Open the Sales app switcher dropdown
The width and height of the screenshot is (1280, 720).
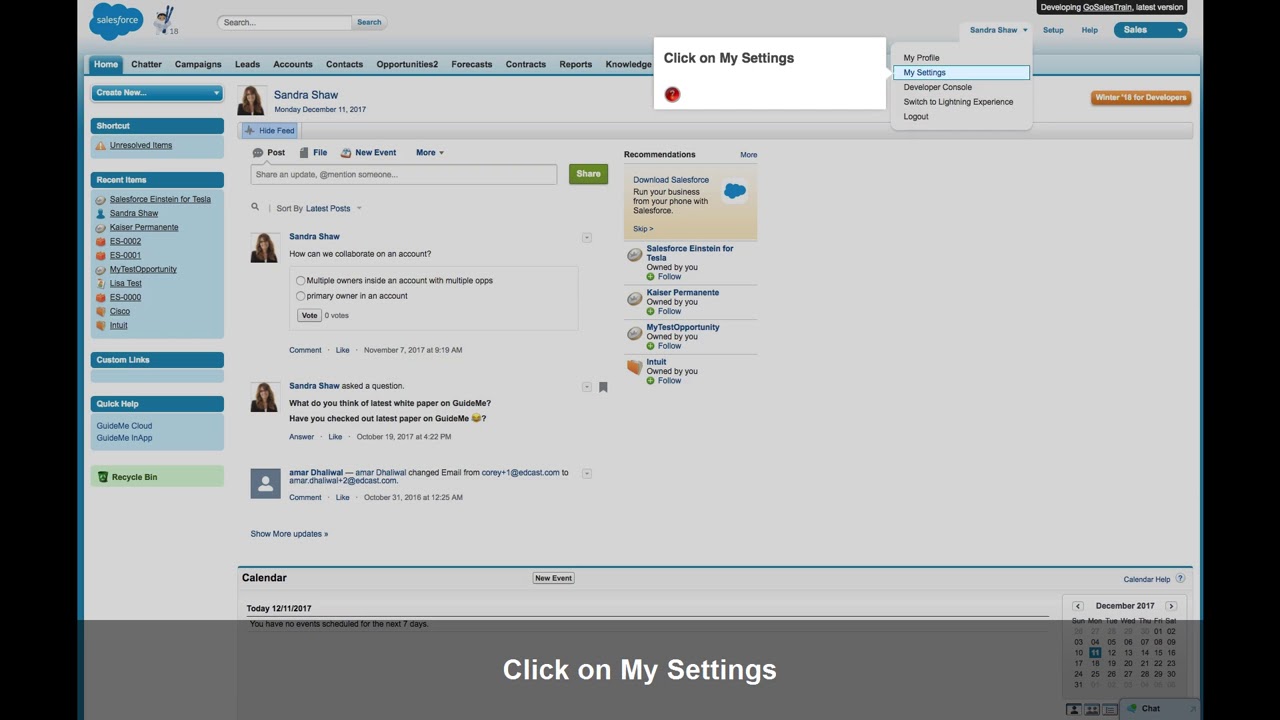(x=1150, y=30)
